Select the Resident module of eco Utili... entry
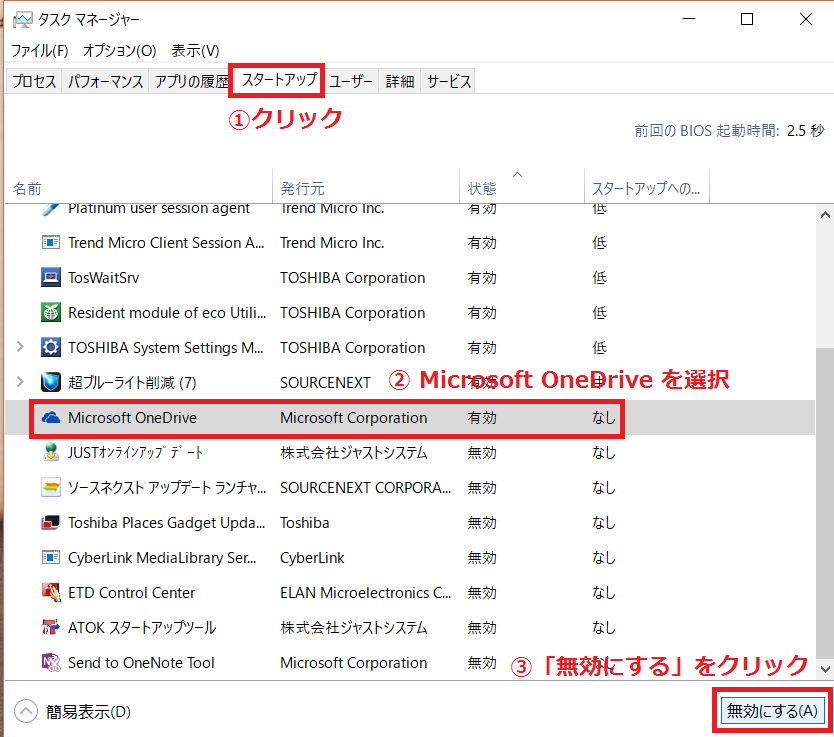Image resolution: width=834 pixels, height=737 pixels. coord(167,313)
